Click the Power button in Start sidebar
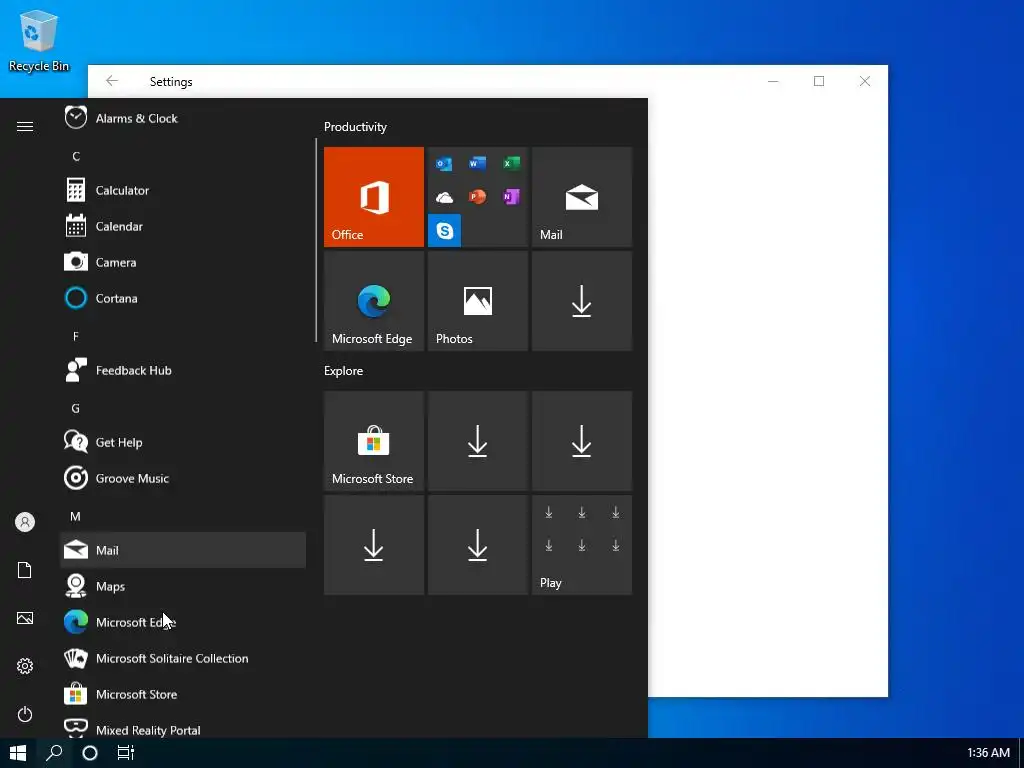 pos(25,714)
